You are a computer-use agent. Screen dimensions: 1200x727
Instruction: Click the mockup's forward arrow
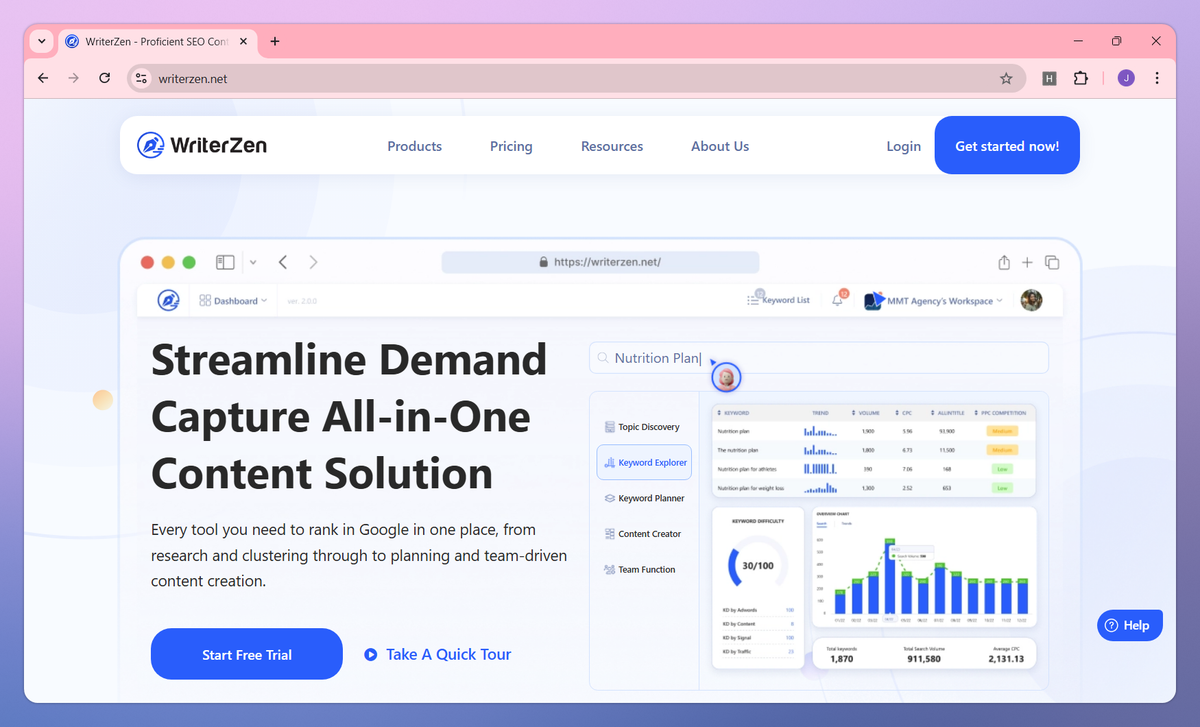pyautogui.click(x=313, y=262)
